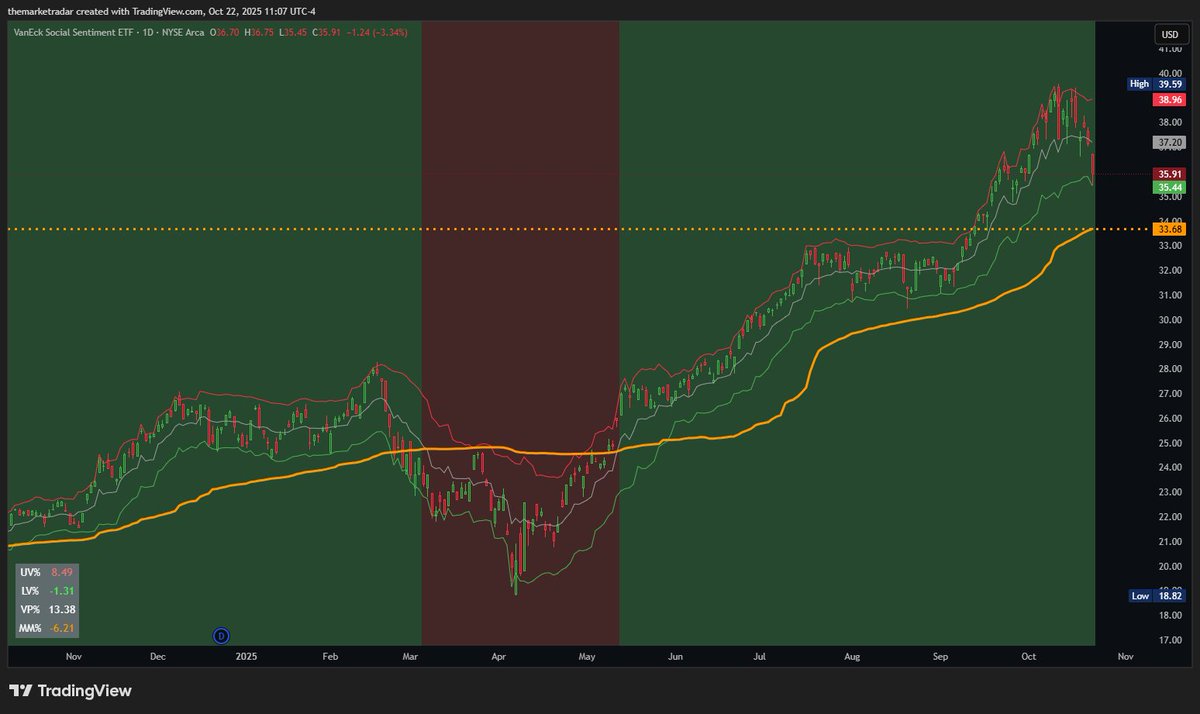Click the 35.91 current price label
This screenshot has height=714, width=1200.
(1169, 173)
